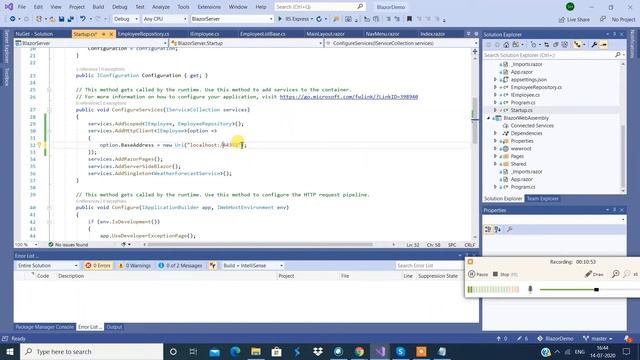Open the editor 100 % zoom dropdown

click(x=27, y=245)
